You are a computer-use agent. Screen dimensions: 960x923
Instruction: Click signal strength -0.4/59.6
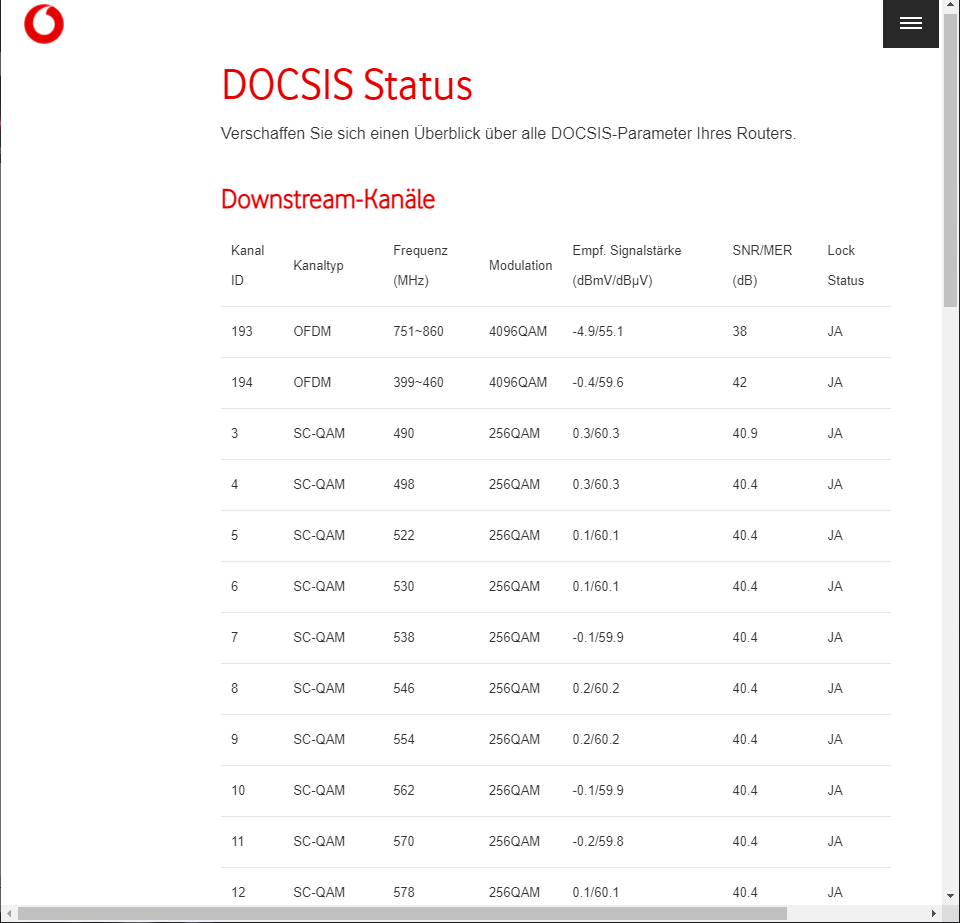pyautogui.click(x=598, y=382)
